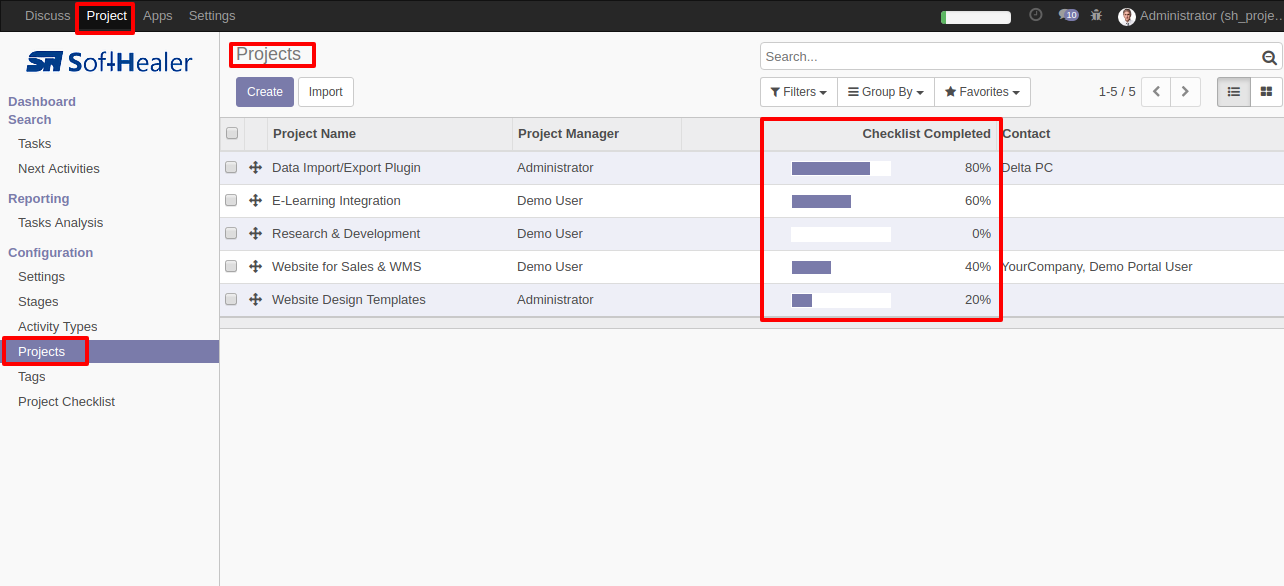This screenshot has height=586, width=1284.
Task: Open the conversations chat icon
Action: [1068, 15]
